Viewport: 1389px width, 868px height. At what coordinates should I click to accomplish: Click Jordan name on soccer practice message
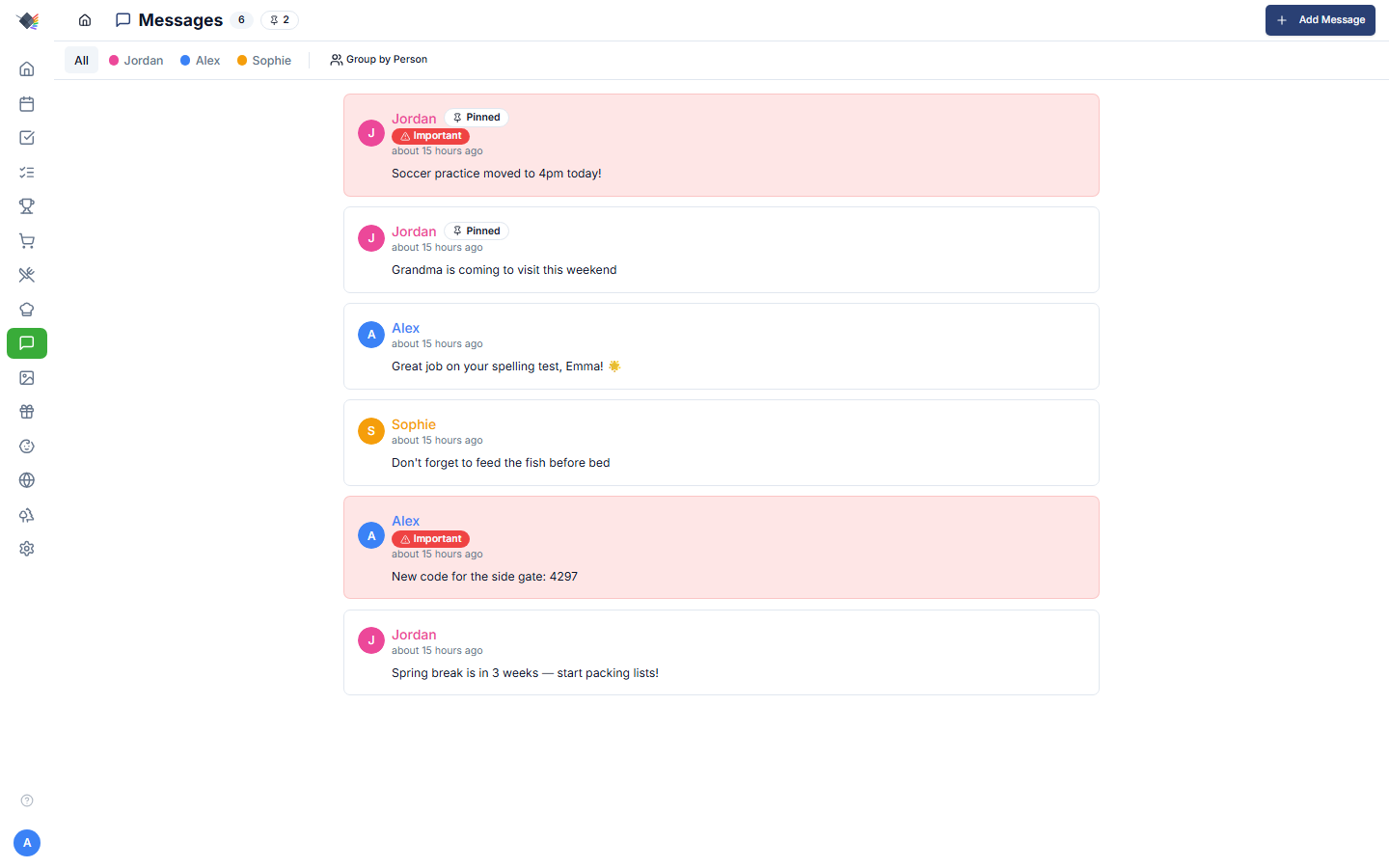(x=414, y=119)
